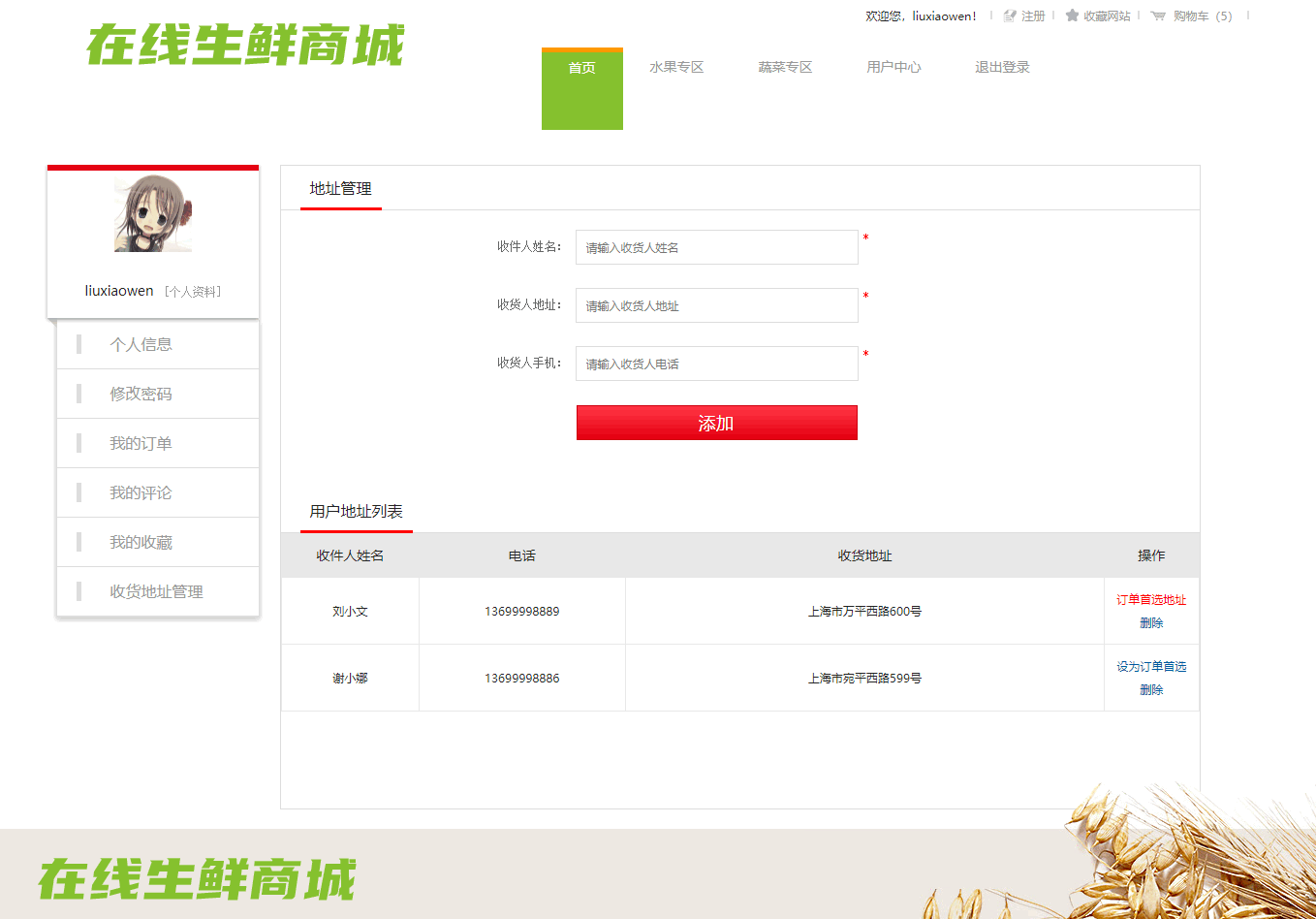Click phone number 13699998889

click(x=522, y=612)
